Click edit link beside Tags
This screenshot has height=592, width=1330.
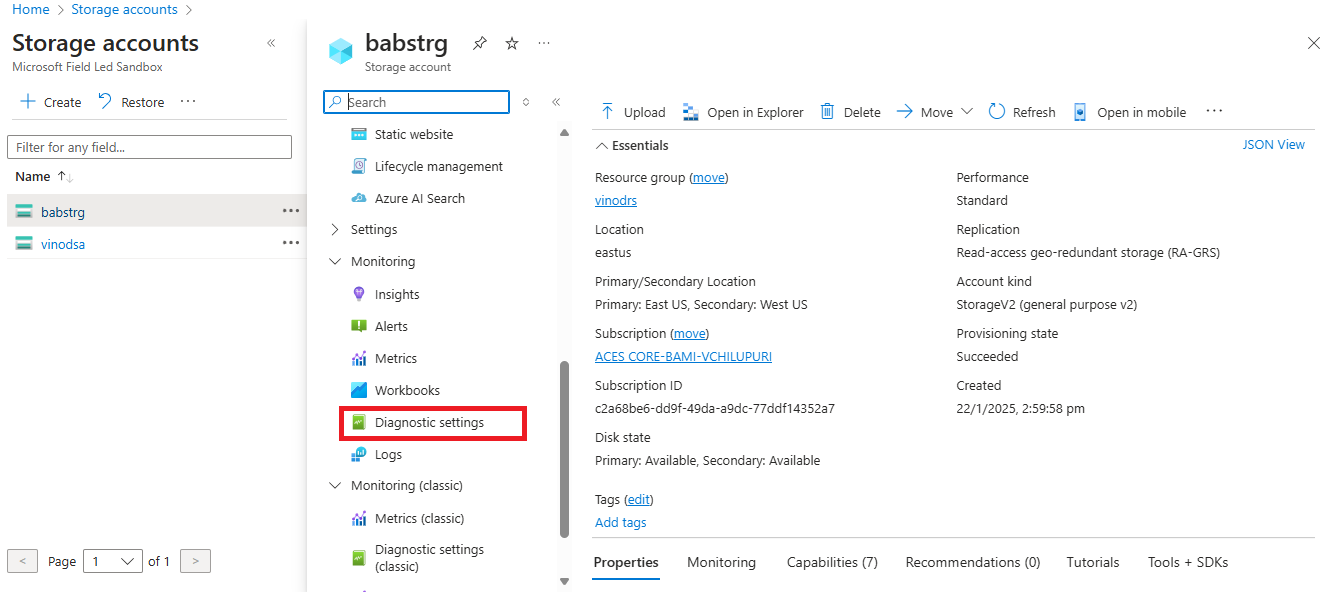point(638,500)
